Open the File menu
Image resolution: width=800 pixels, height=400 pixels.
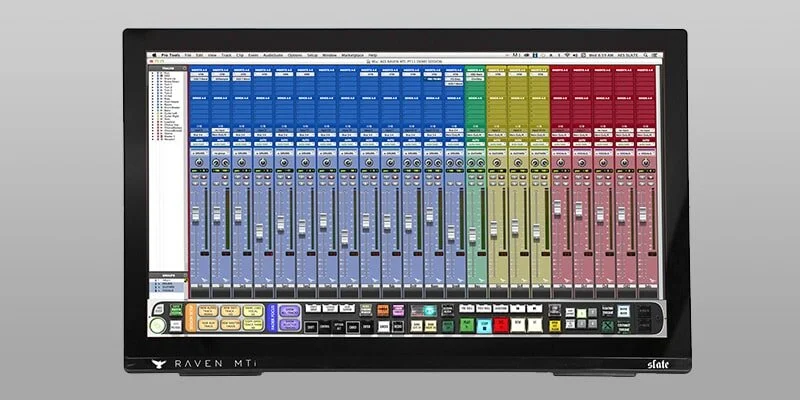188,55
